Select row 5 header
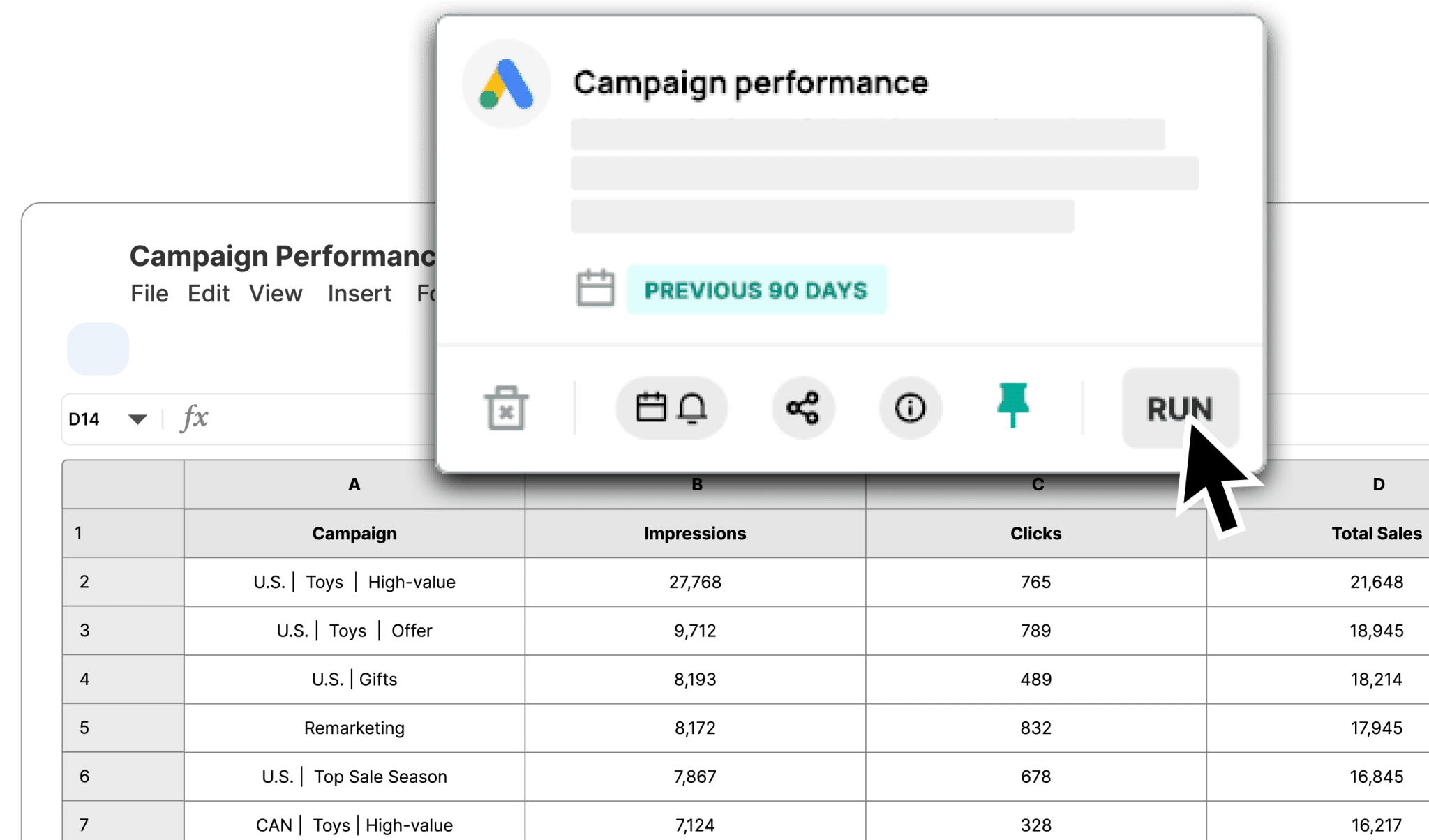 click(124, 728)
